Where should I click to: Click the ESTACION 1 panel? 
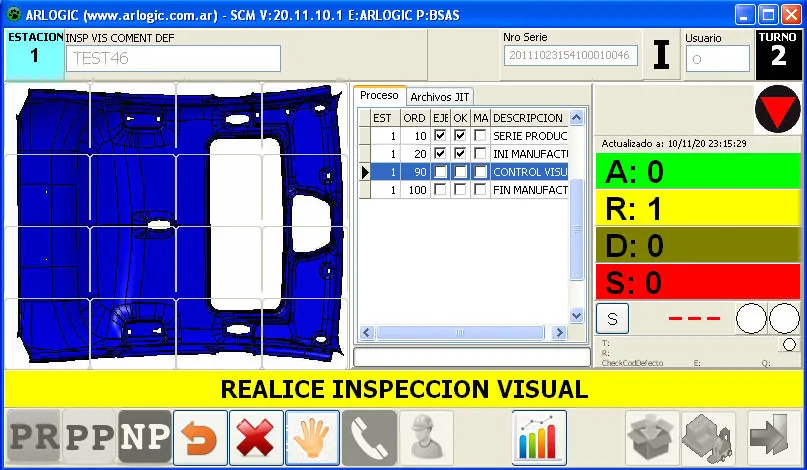34,55
